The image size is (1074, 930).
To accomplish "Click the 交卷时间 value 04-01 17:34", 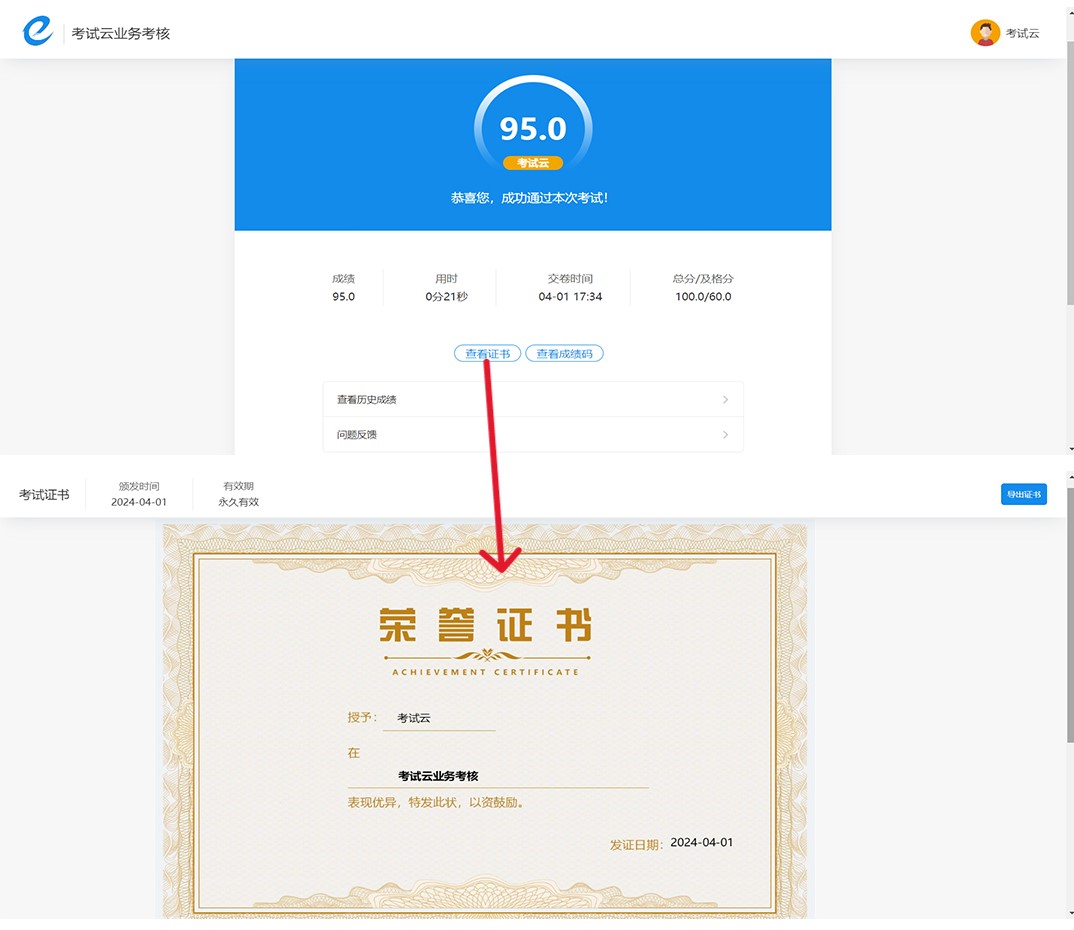I will (x=570, y=297).
